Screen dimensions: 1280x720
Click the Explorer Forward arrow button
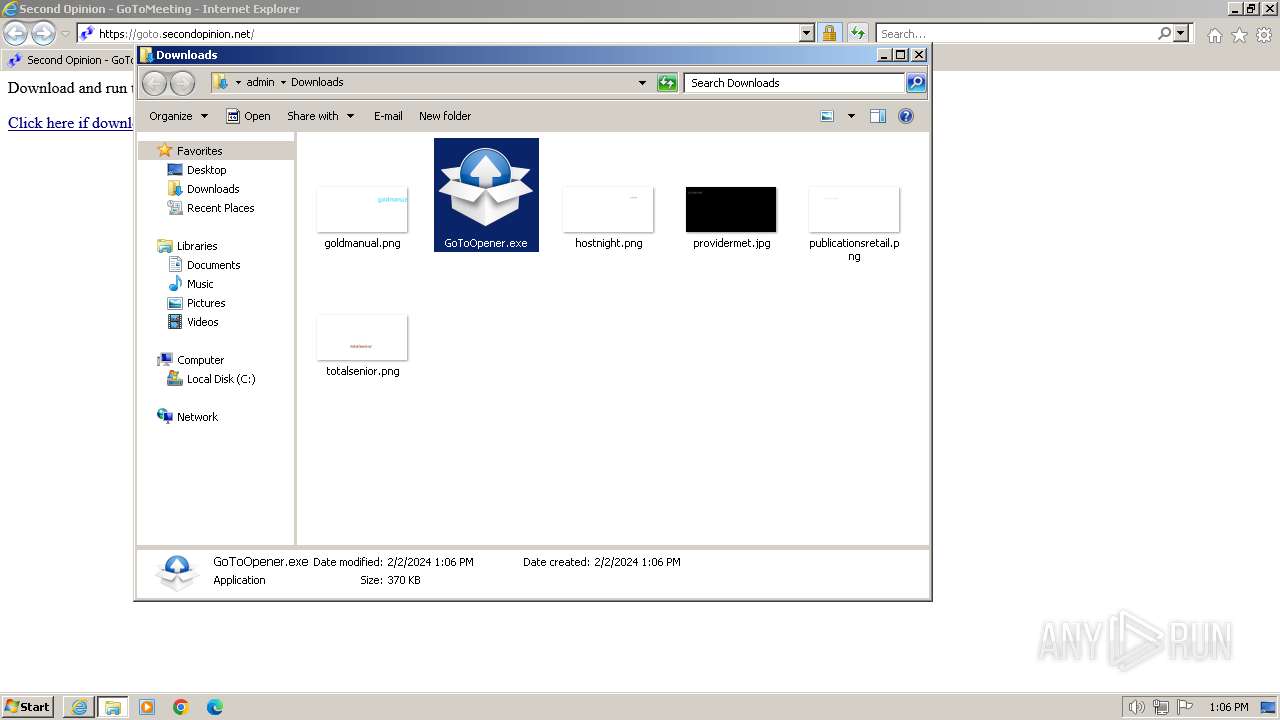click(x=182, y=83)
